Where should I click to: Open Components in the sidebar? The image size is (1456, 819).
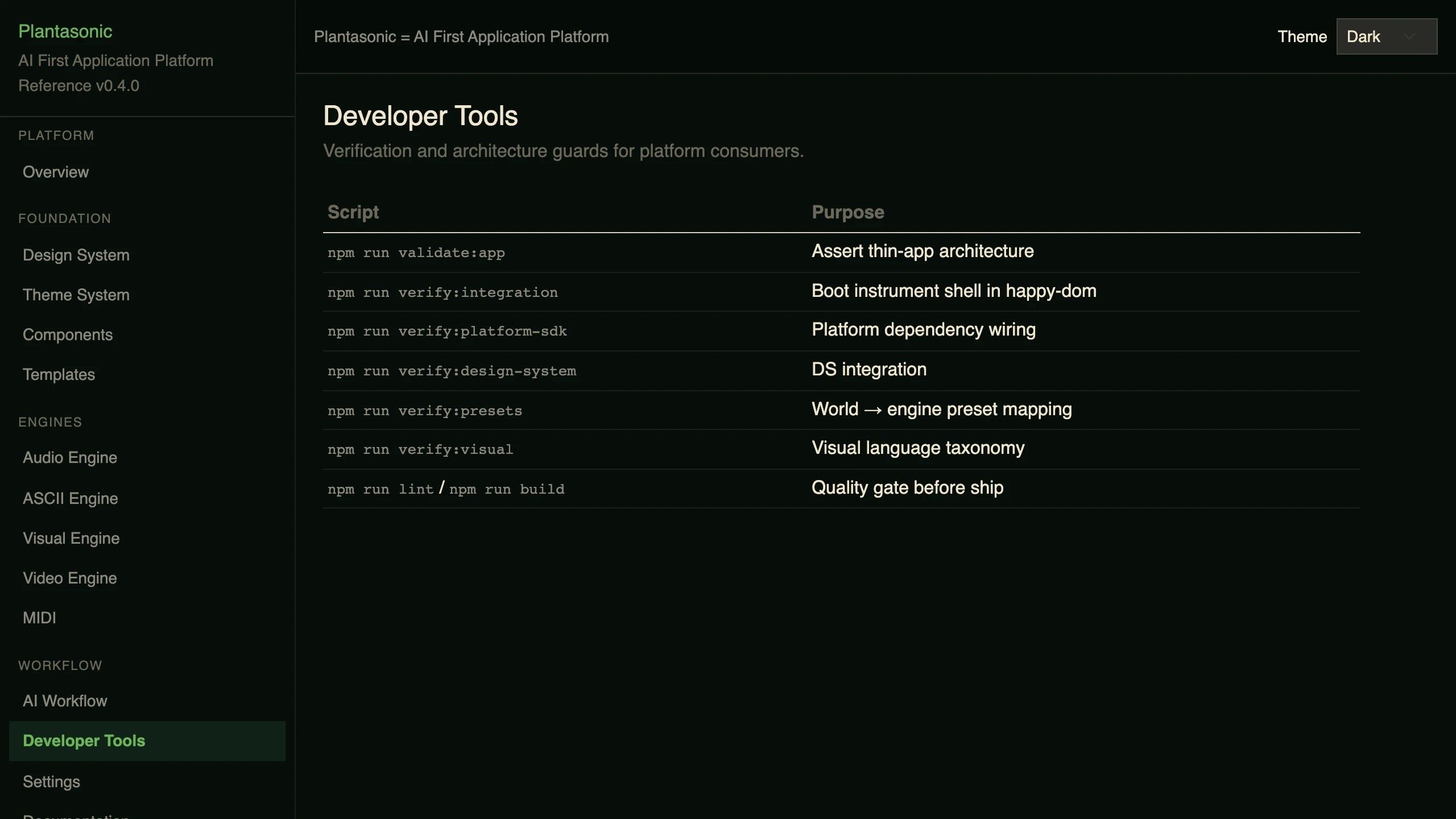(x=147, y=334)
